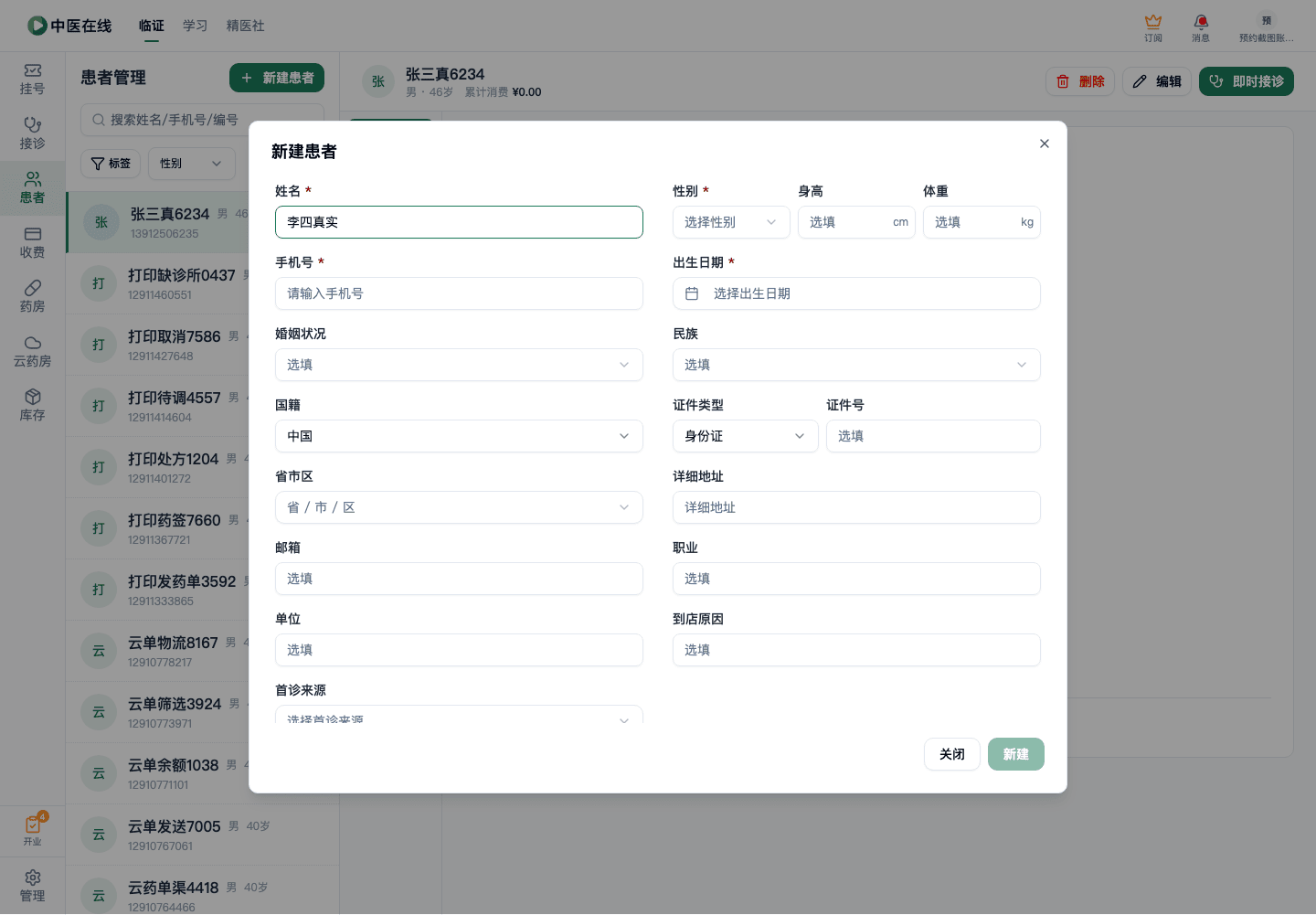Select patient 云药单渠4418 in list
Screen dimensions: 1316x915
point(202,891)
